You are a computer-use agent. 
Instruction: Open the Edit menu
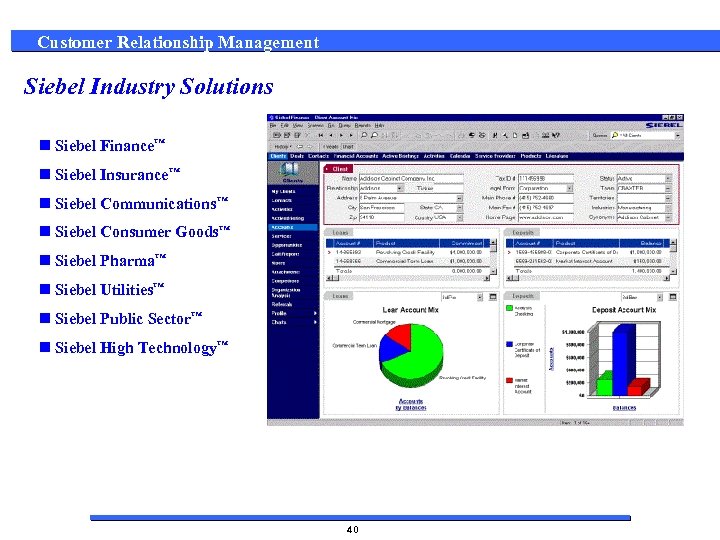(x=285, y=125)
